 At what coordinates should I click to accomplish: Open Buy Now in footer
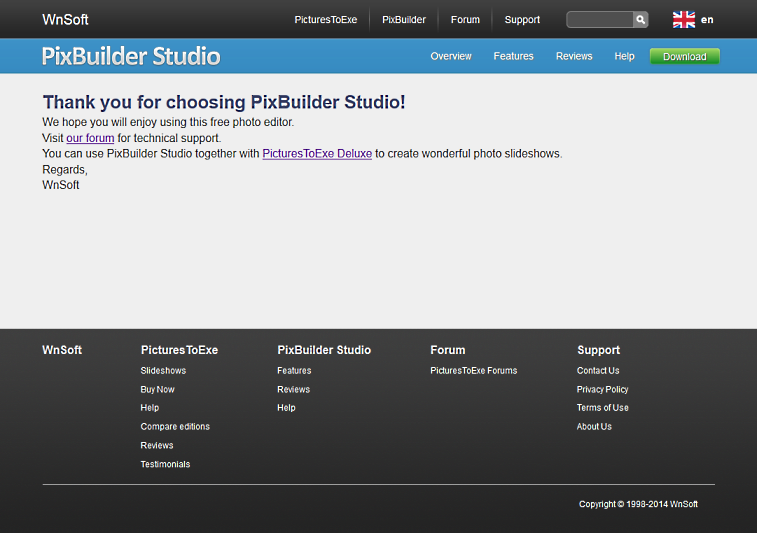pyautogui.click(x=157, y=390)
